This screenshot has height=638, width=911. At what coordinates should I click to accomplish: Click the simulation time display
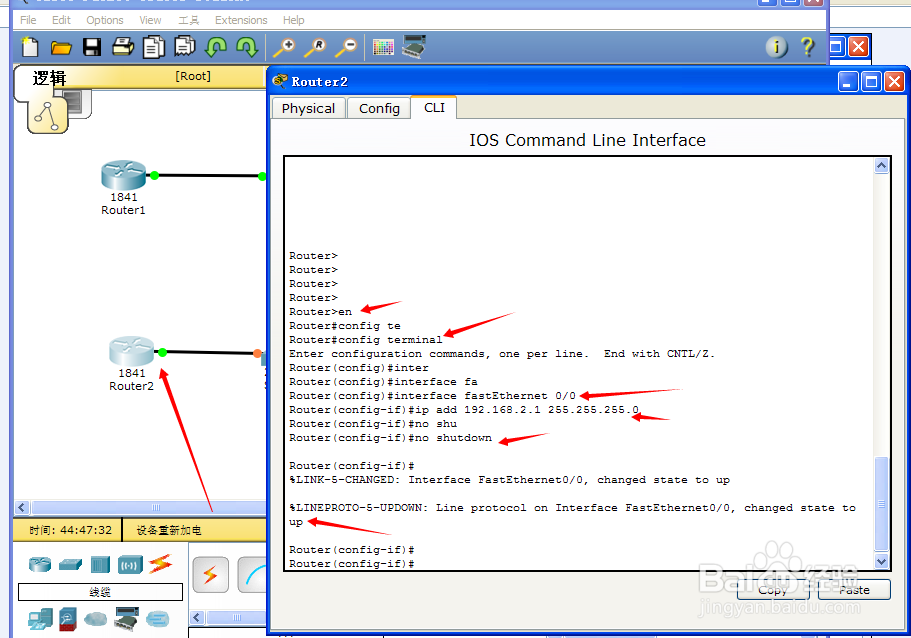(70, 530)
